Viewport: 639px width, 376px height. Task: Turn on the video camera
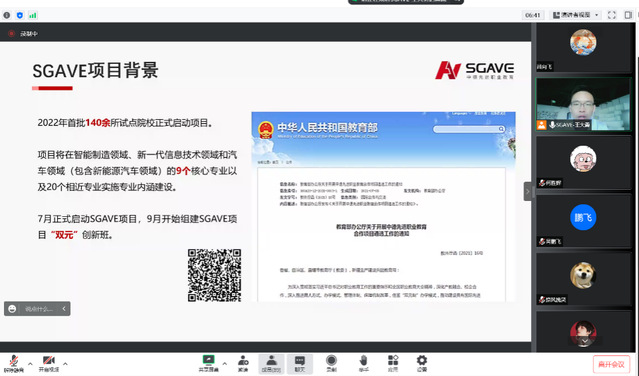pyautogui.click(x=49, y=363)
